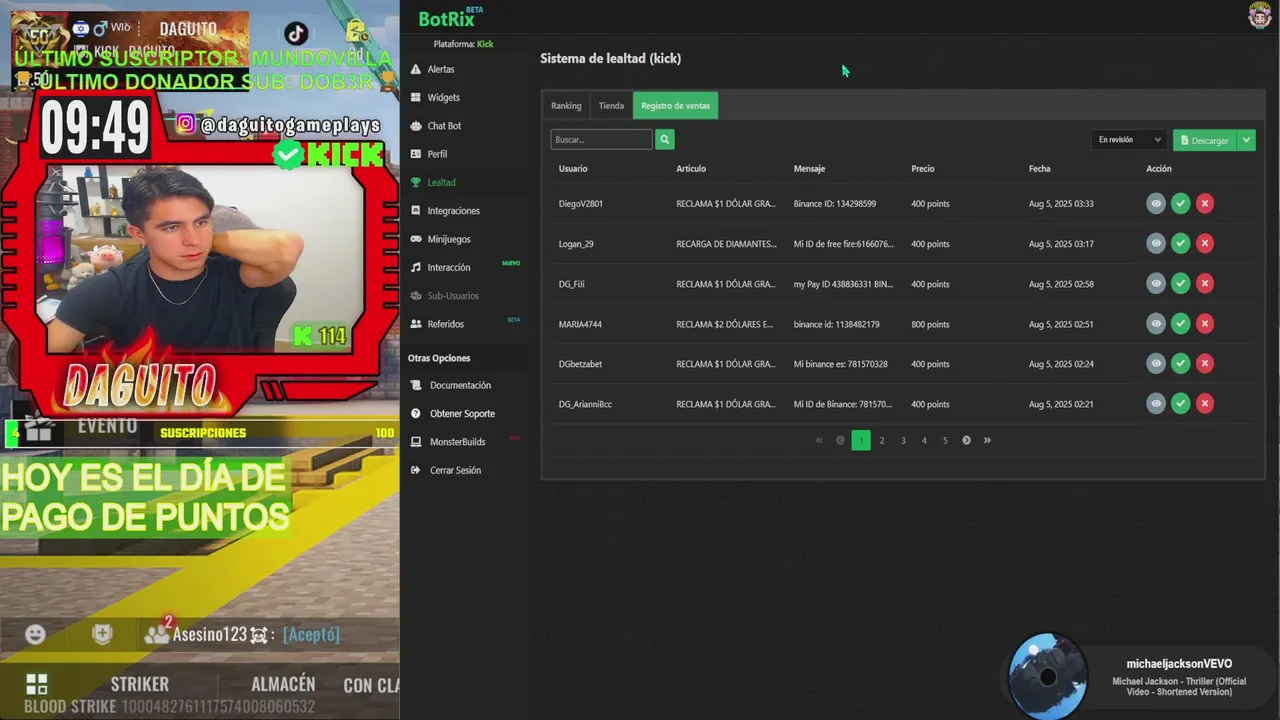Click the 800 points price cell
The width and height of the screenshot is (1280, 720).
coord(930,324)
